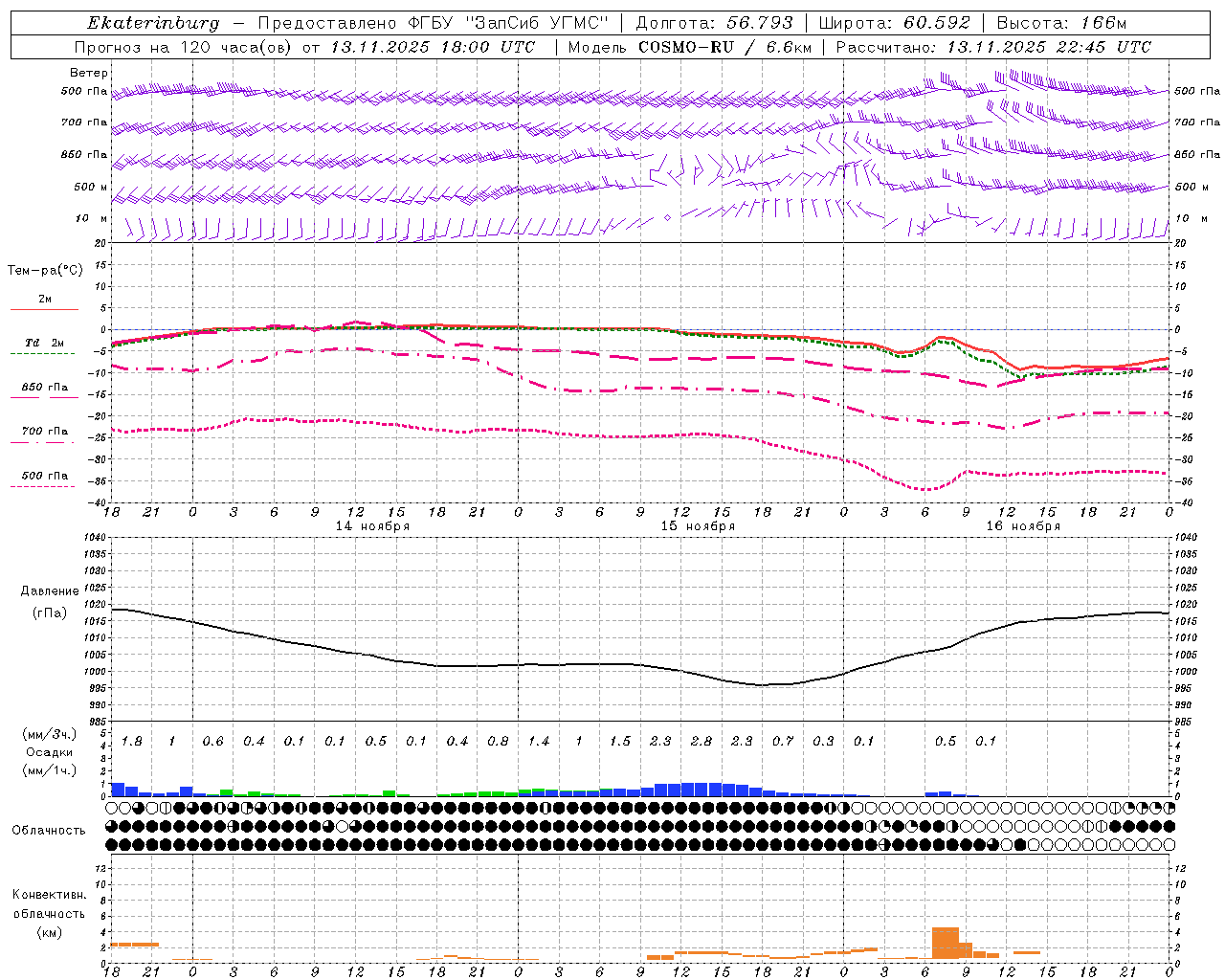Click the tallest orange convective cloud bar
Viewport: 1225px width, 980px height.
946,943
